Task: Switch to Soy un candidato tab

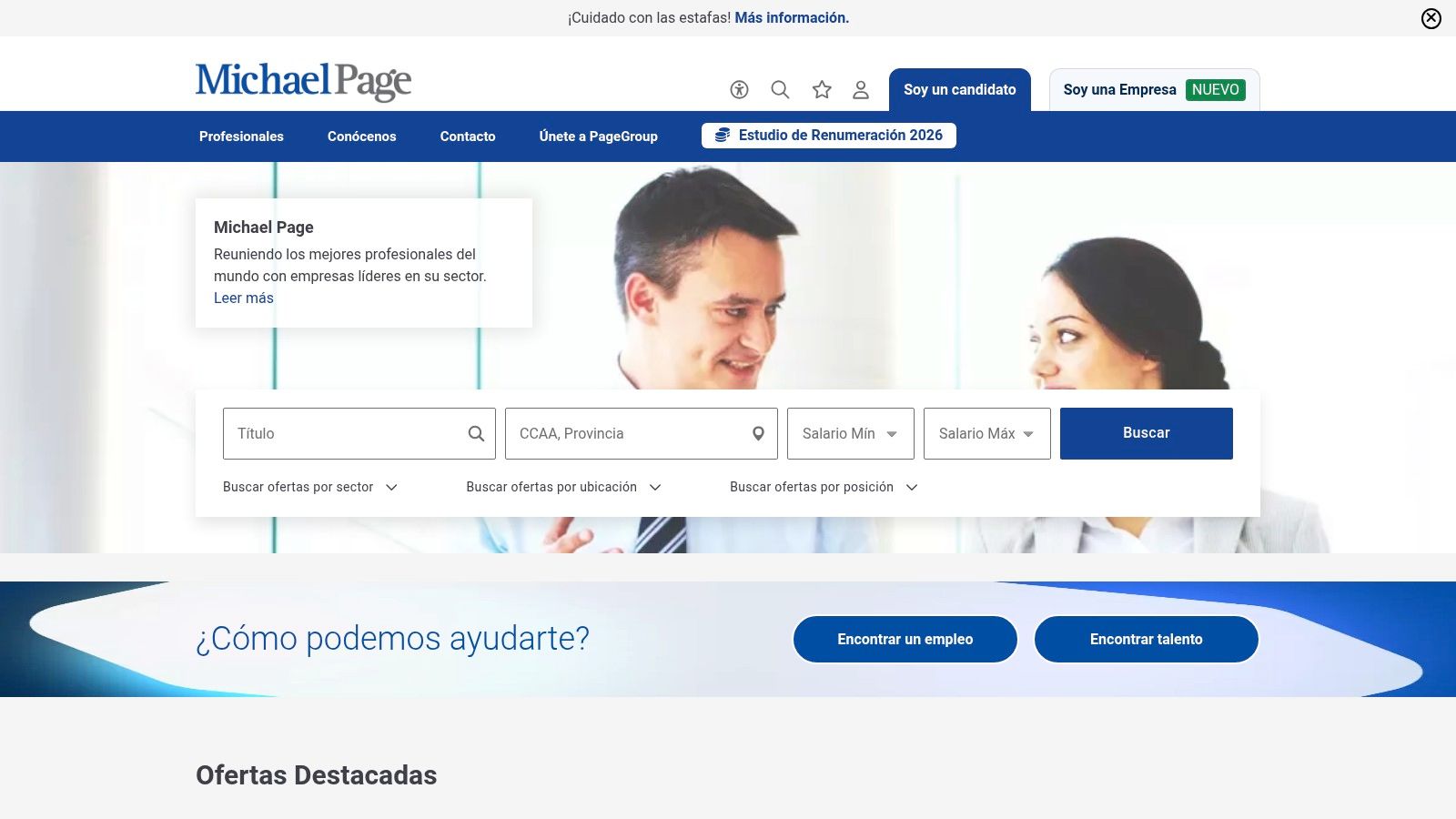Action: tap(960, 90)
